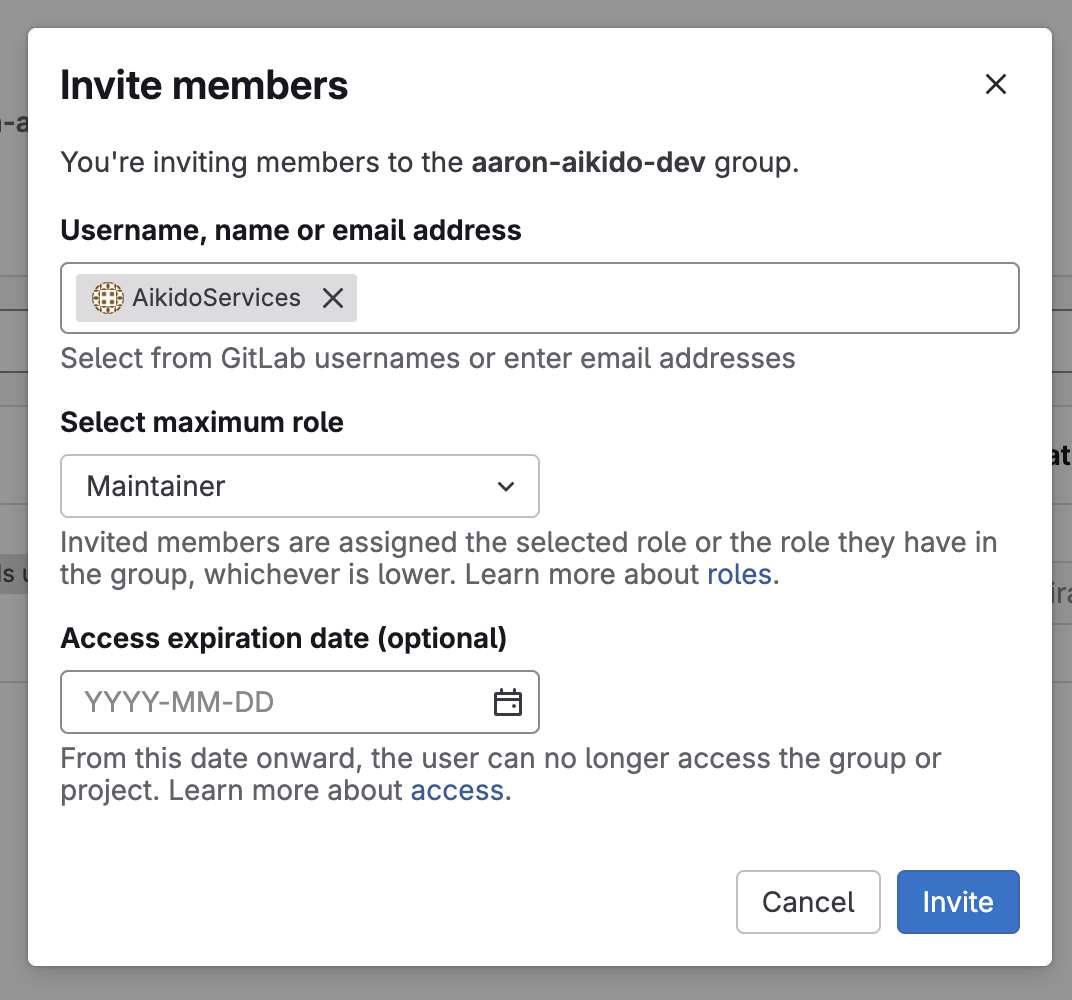Click the "Access expiration date (optional)" label
The width and height of the screenshot is (1072, 1000).
tap(283, 638)
